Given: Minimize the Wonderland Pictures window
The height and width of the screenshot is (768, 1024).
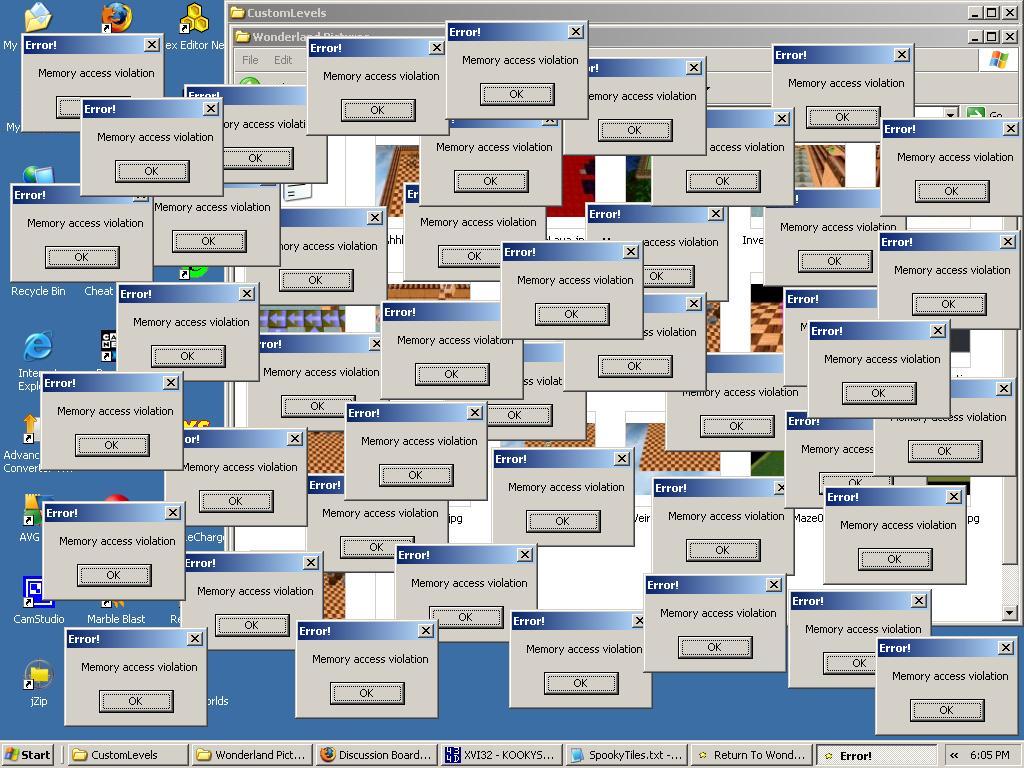Looking at the screenshot, I should point(976,37).
